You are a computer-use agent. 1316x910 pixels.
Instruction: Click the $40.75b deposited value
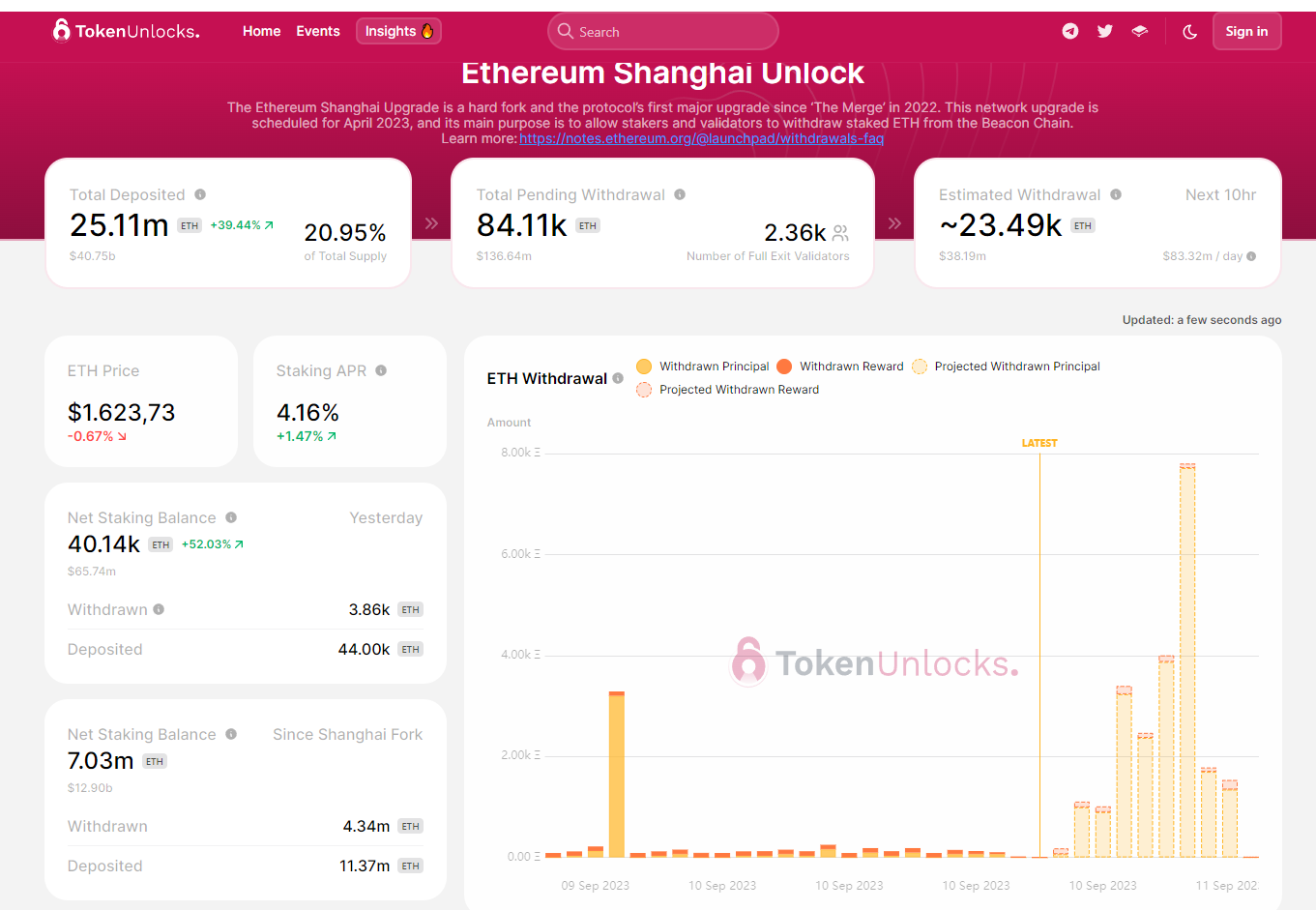point(93,256)
